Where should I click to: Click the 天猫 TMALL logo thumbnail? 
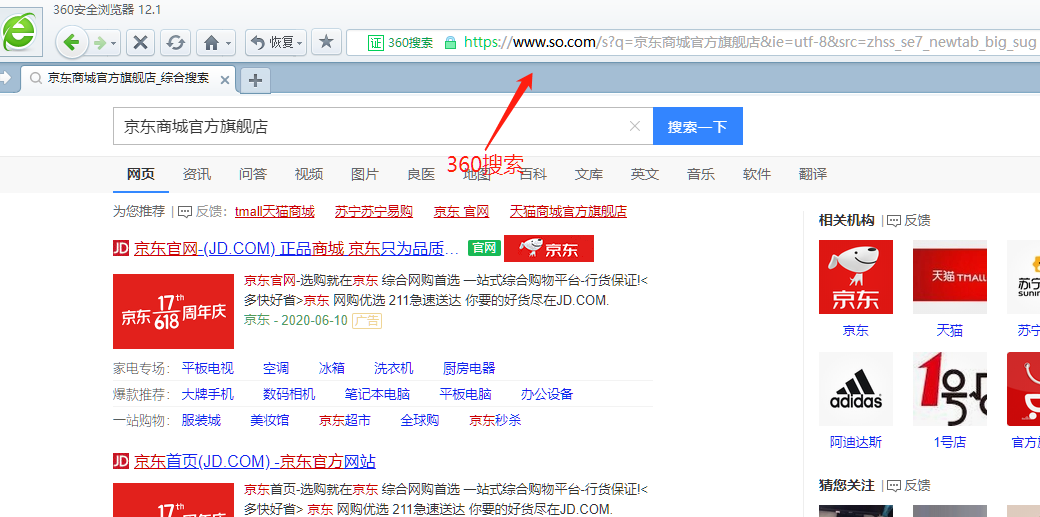click(x=950, y=277)
